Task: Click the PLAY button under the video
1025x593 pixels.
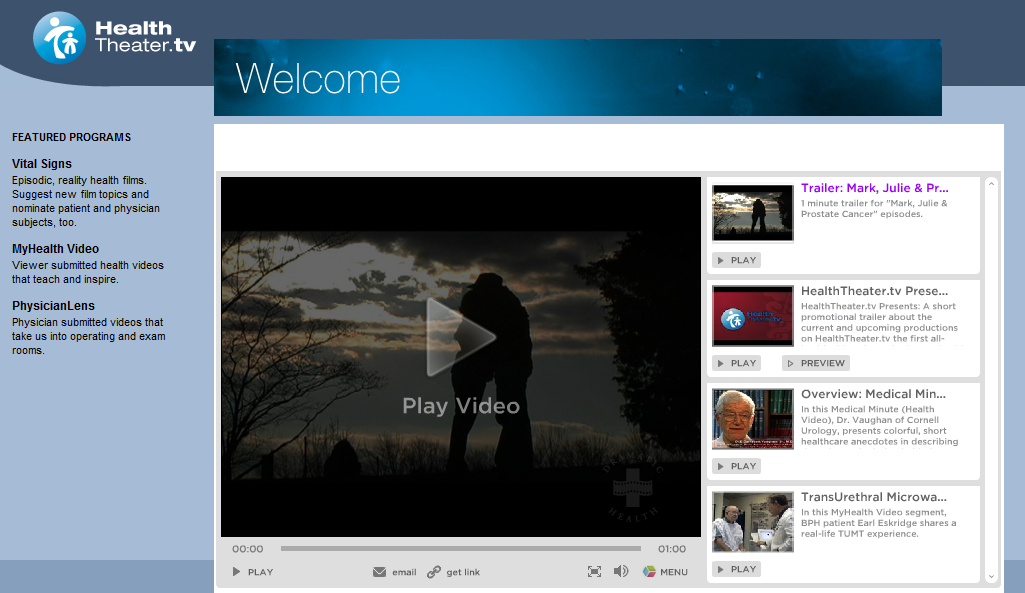Action: tap(252, 571)
